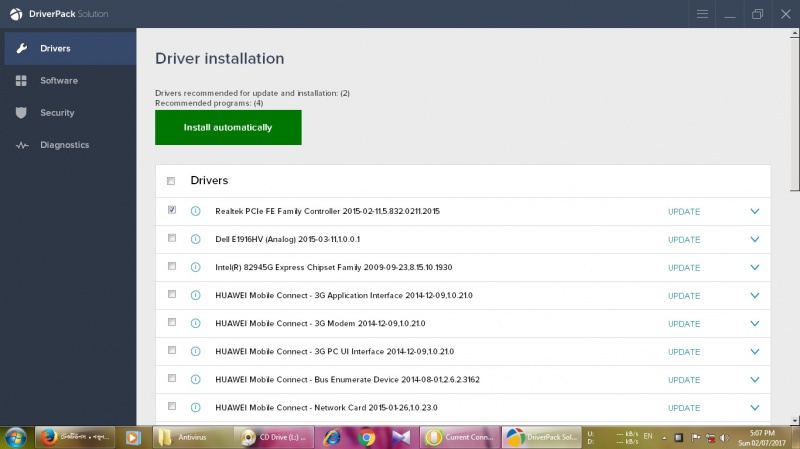Viewport: 800px width, 449px height.
Task: Expand HUAWEI 3G Application Interface chevron
Action: pyautogui.click(x=755, y=295)
